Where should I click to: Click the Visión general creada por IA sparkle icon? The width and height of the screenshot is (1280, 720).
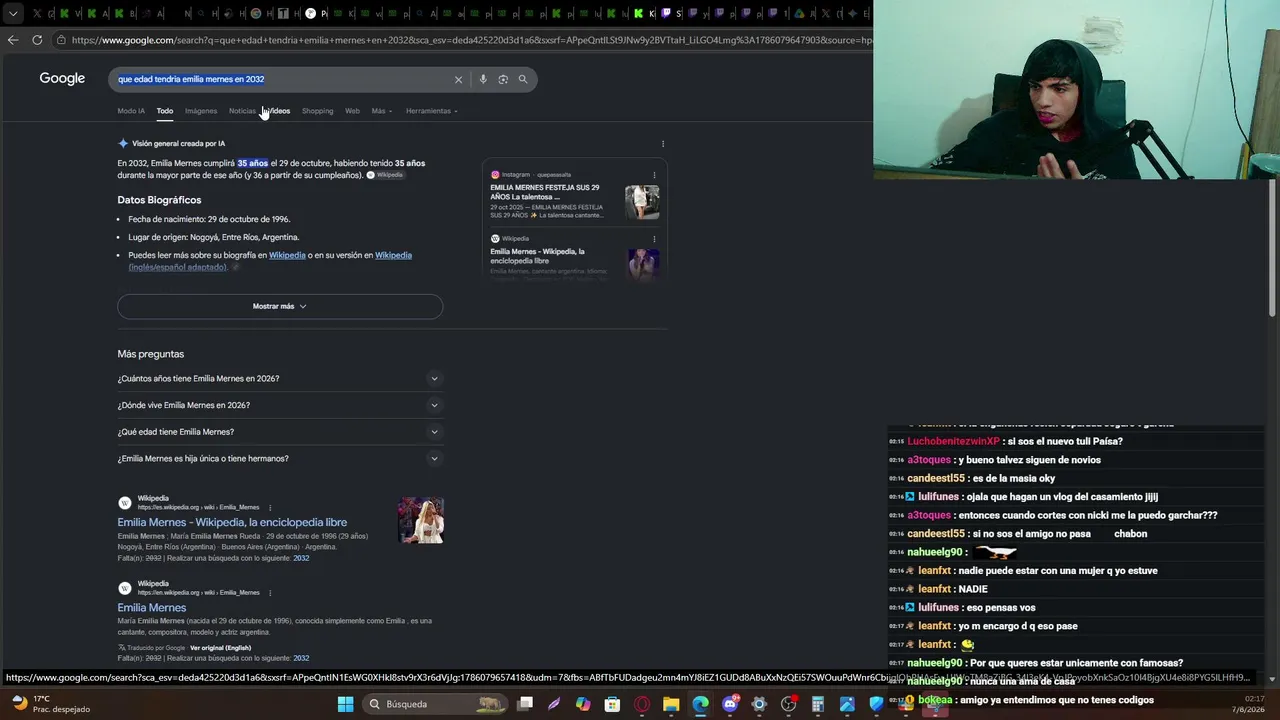(123, 144)
